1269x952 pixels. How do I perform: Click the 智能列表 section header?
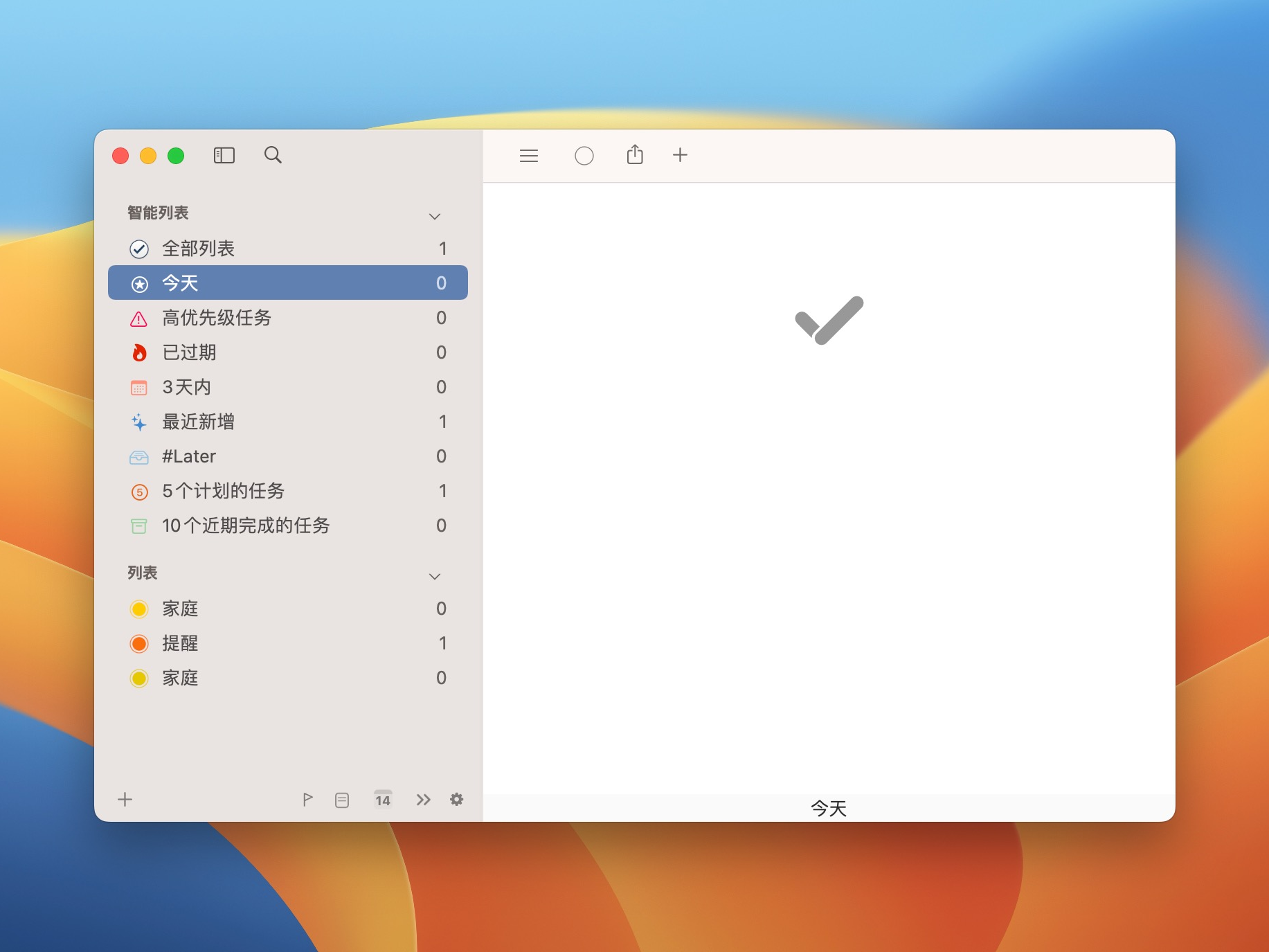click(x=158, y=213)
